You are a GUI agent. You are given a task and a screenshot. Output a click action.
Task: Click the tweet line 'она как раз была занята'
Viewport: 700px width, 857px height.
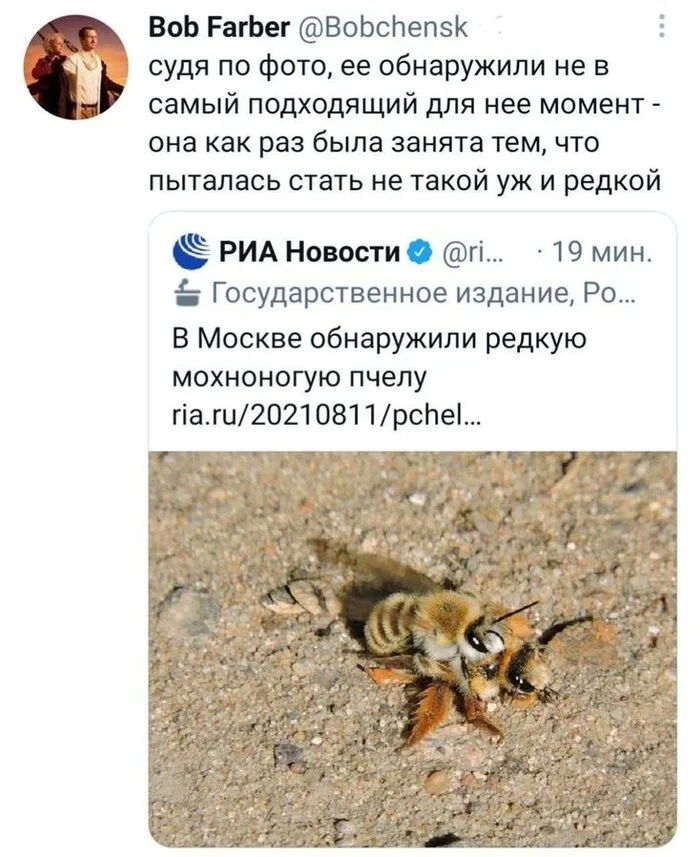[375, 143]
